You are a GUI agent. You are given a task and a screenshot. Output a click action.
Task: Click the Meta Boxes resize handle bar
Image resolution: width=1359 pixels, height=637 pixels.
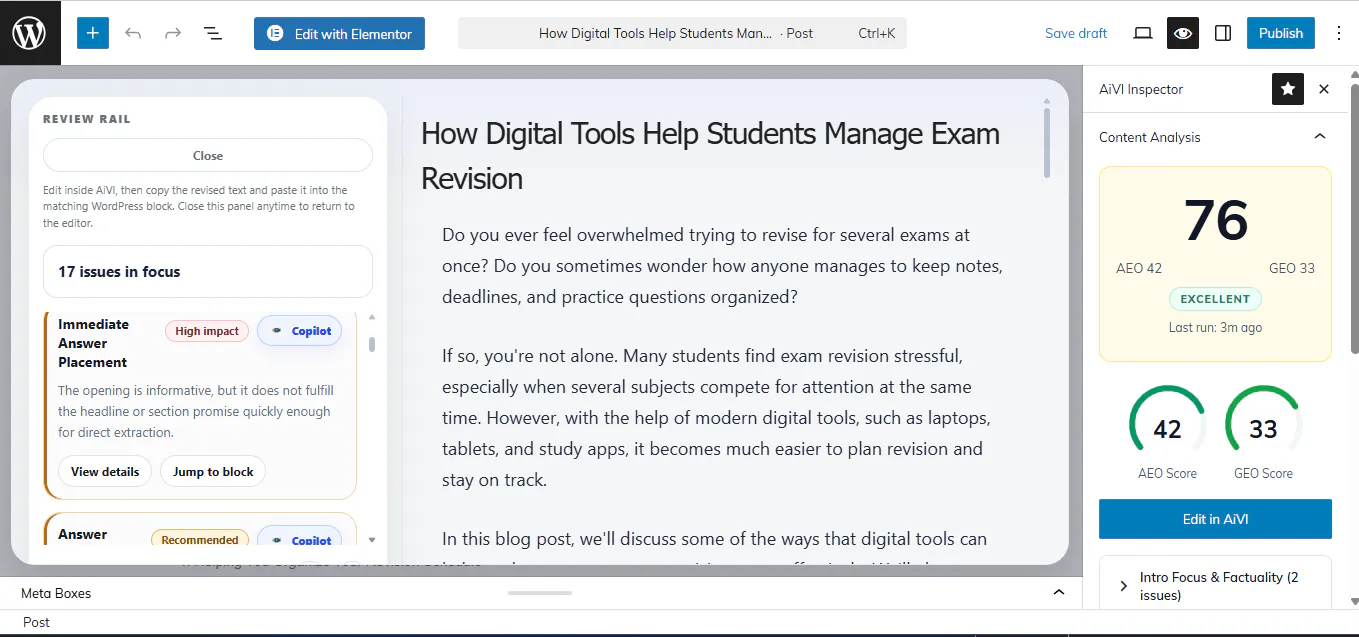[540, 593]
